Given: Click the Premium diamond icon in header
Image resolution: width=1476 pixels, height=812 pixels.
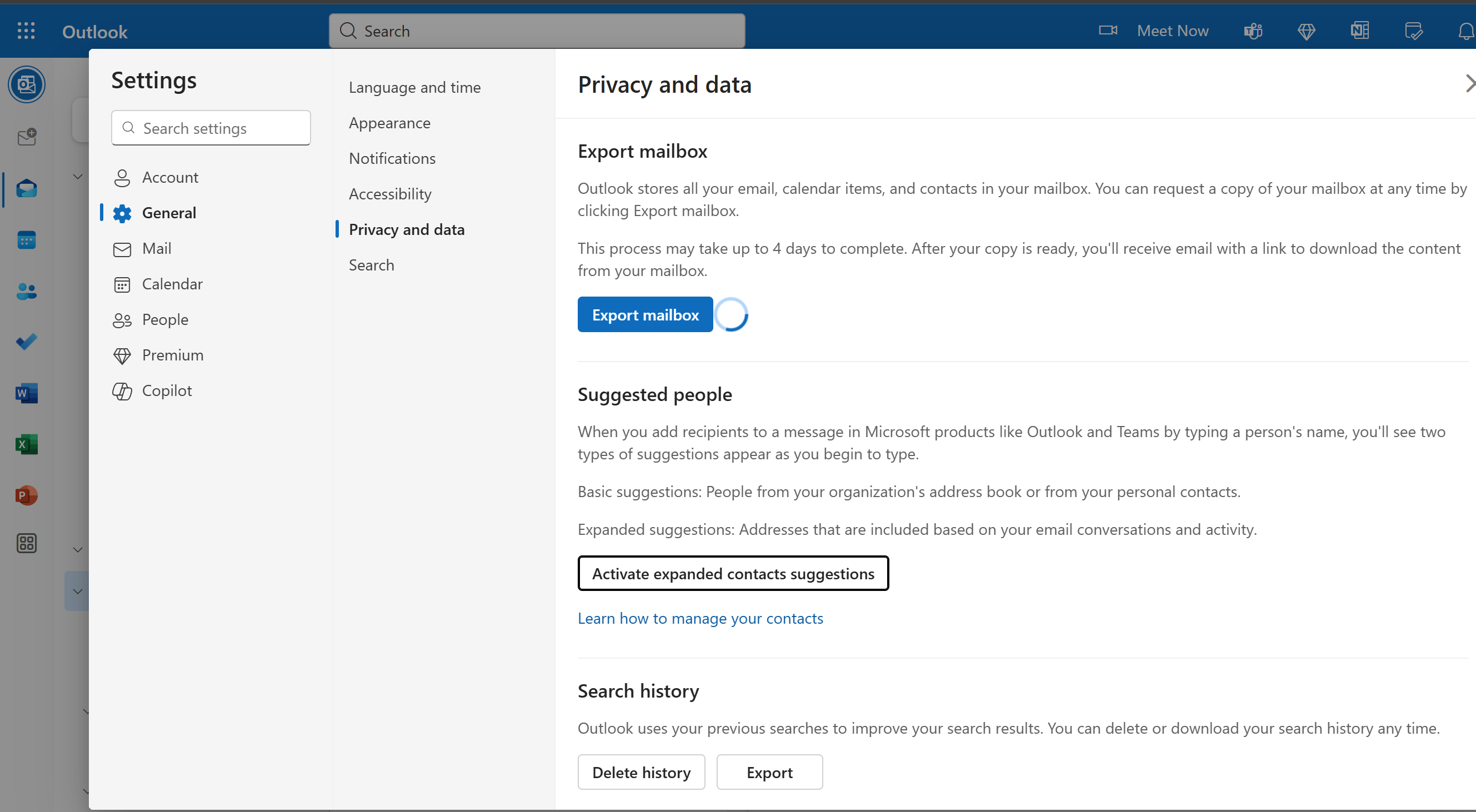Looking at the screenshot, I should pos(1306,31).
